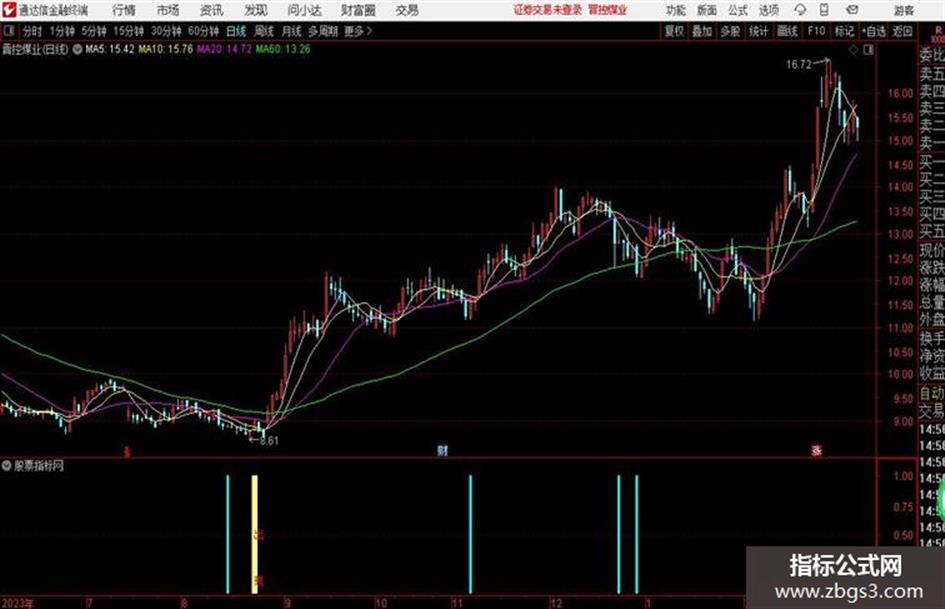Open the 市场 menu

tap(168, 10)
